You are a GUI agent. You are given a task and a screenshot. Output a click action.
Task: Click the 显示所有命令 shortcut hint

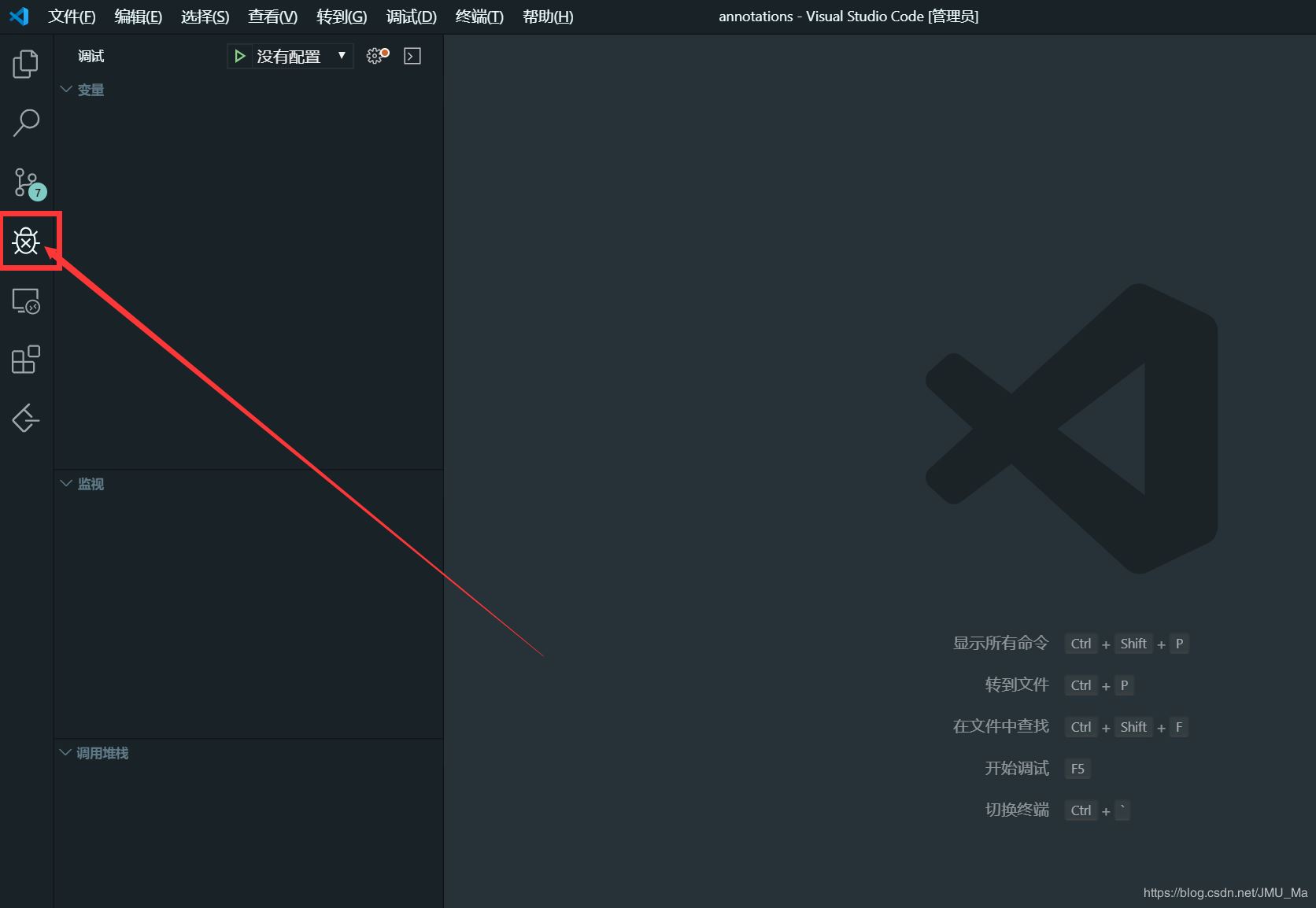coord(1001,644)
